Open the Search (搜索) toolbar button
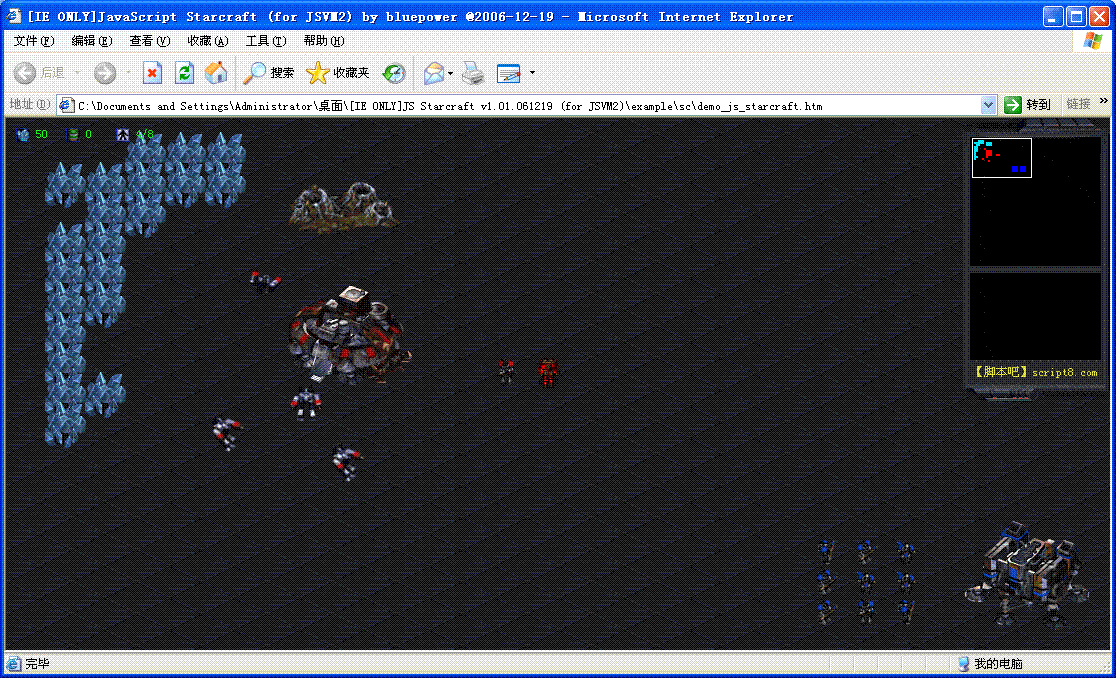Screen dimensions: 1116x678 (x=268, y=73)
